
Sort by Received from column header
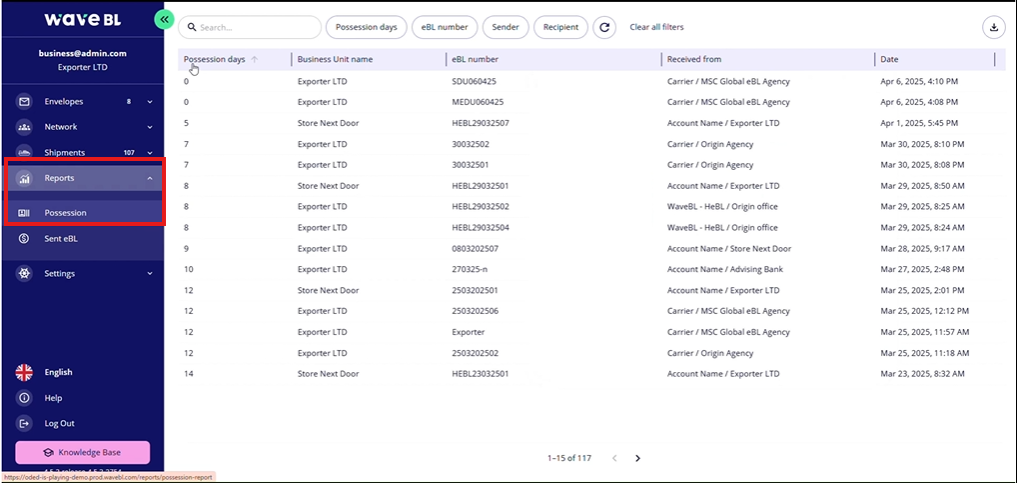pyautogui.click(x=694, y=59)
